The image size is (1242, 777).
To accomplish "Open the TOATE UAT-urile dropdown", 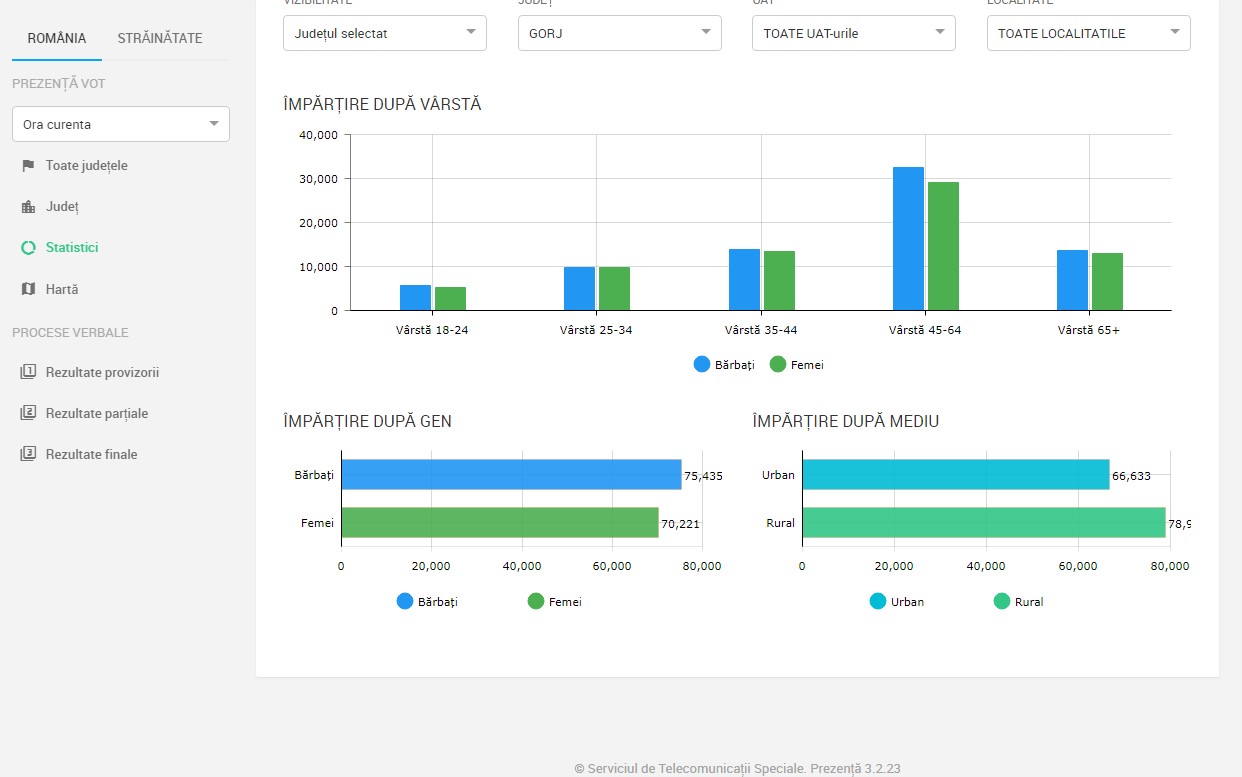I will (853, 33).
